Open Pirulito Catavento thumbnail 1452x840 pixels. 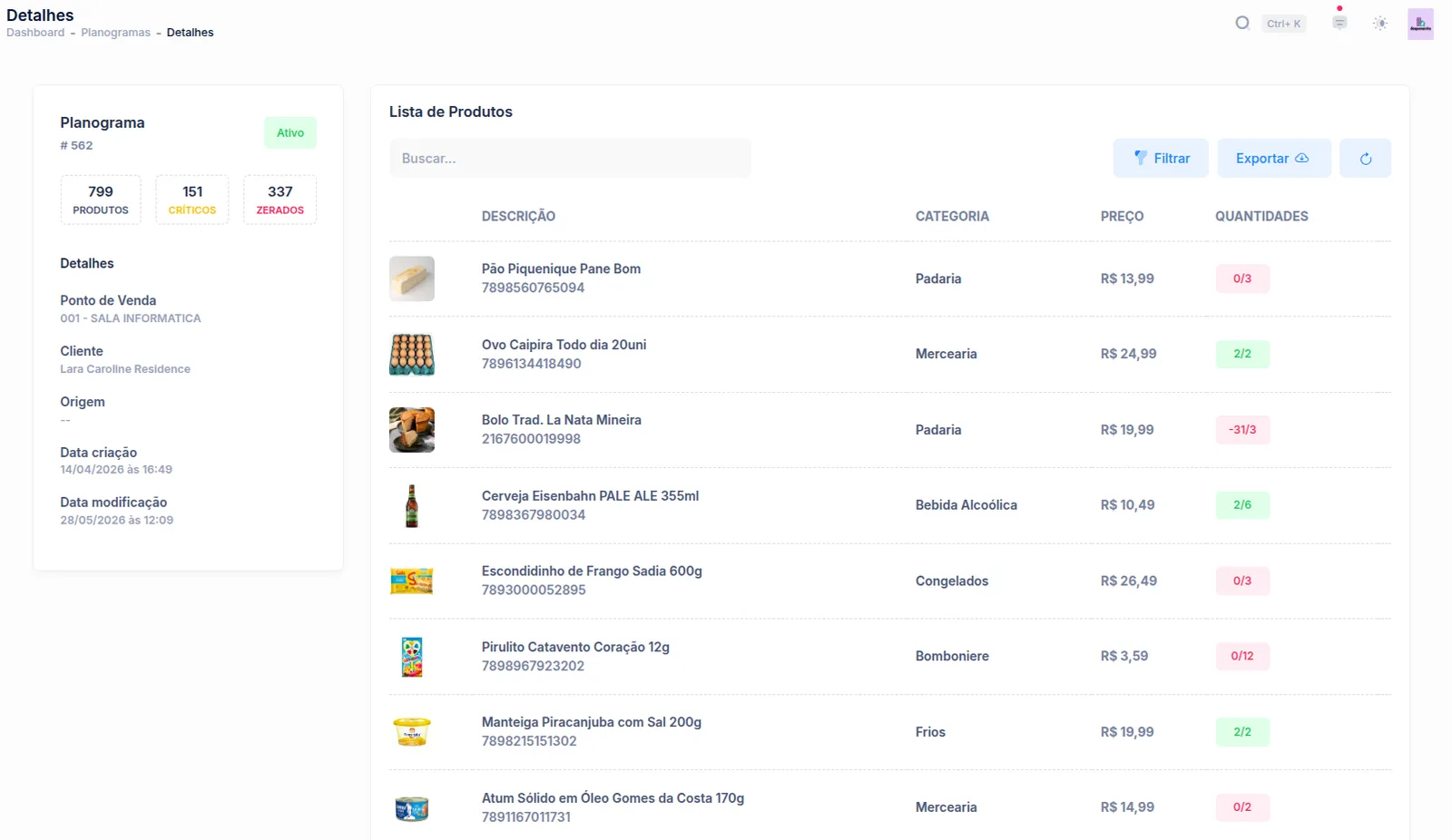412,657
